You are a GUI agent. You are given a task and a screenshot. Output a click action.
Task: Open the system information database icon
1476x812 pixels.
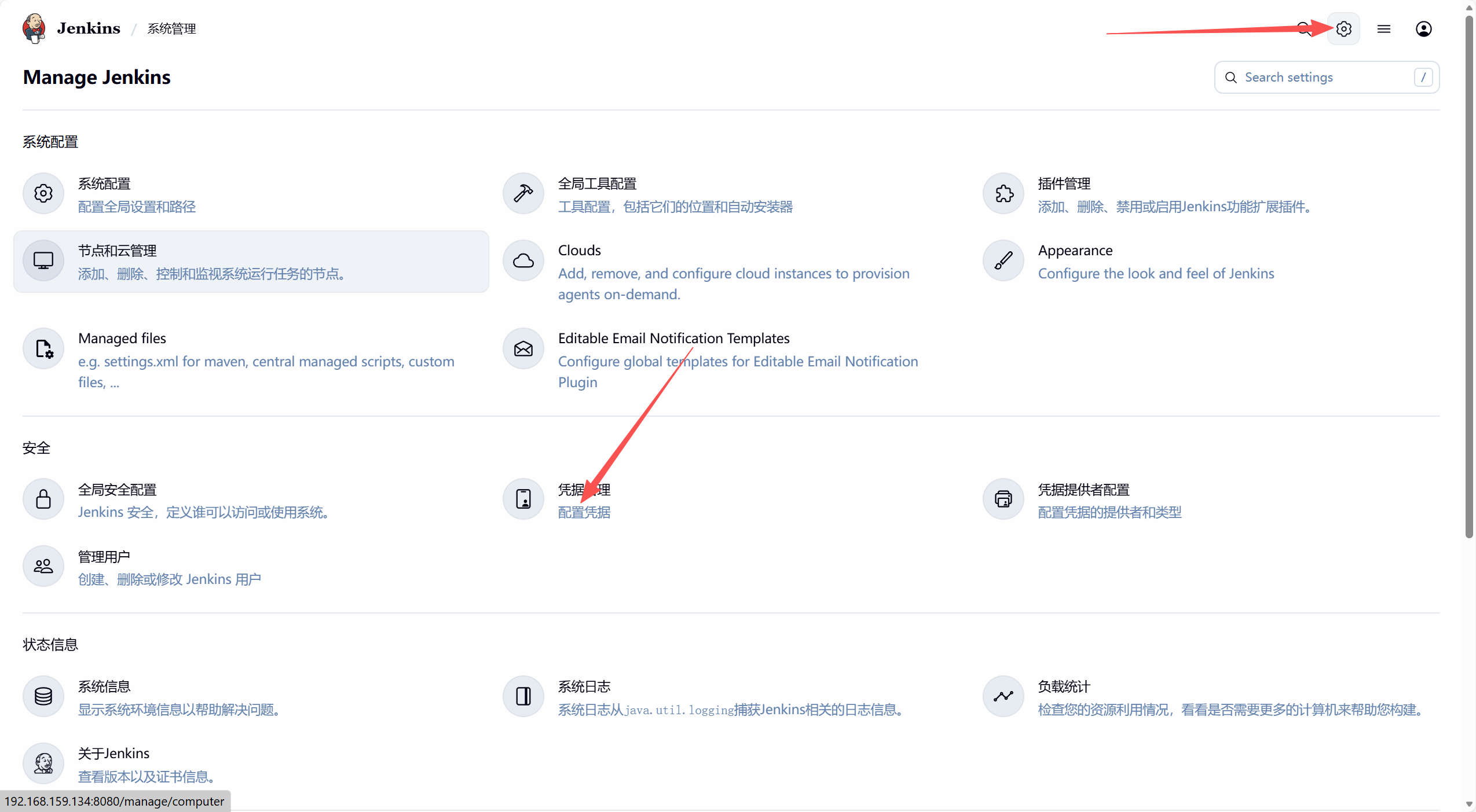(x=43, y=696)
